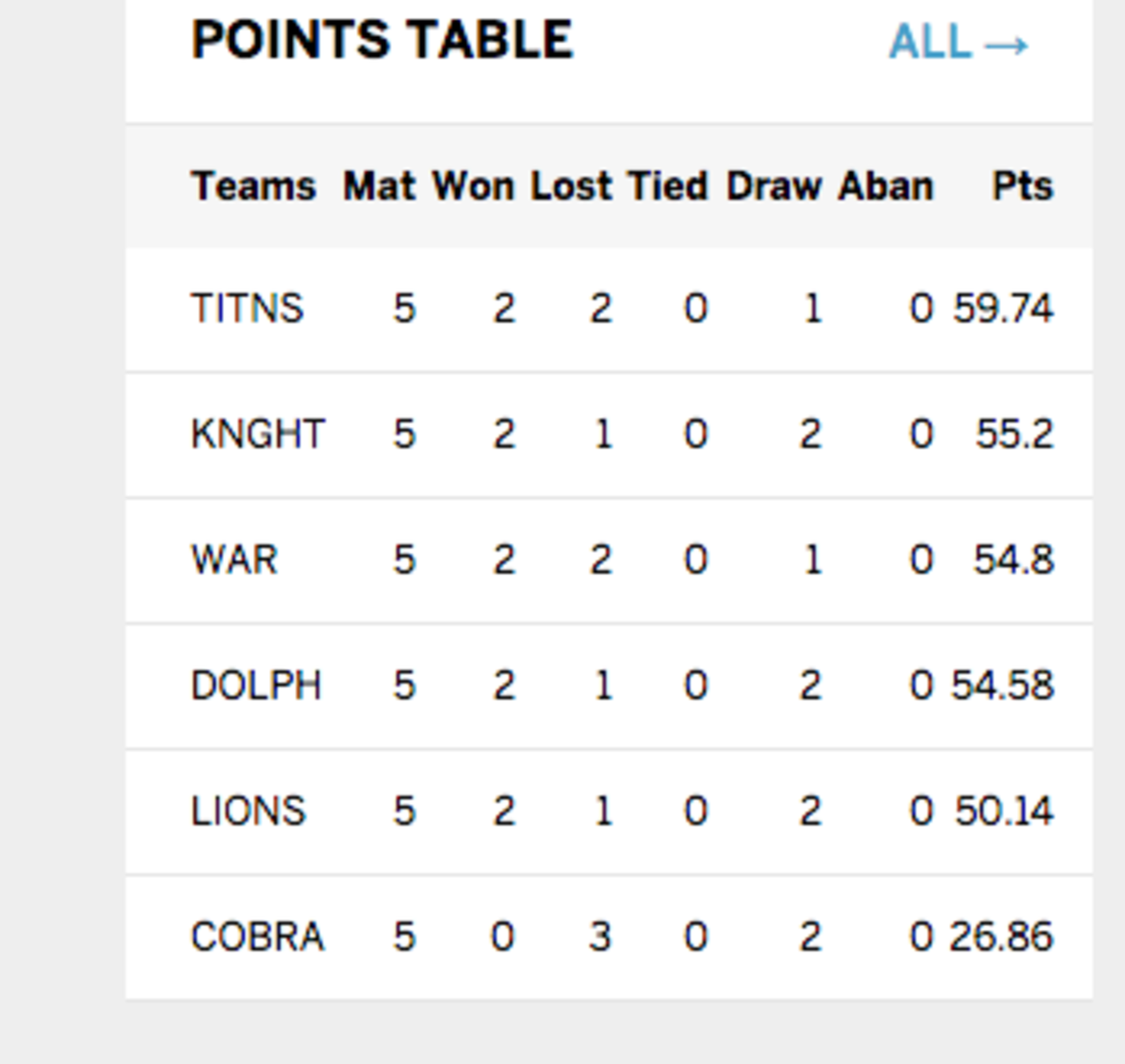Sort by the Won column header

tap(473, 185)
